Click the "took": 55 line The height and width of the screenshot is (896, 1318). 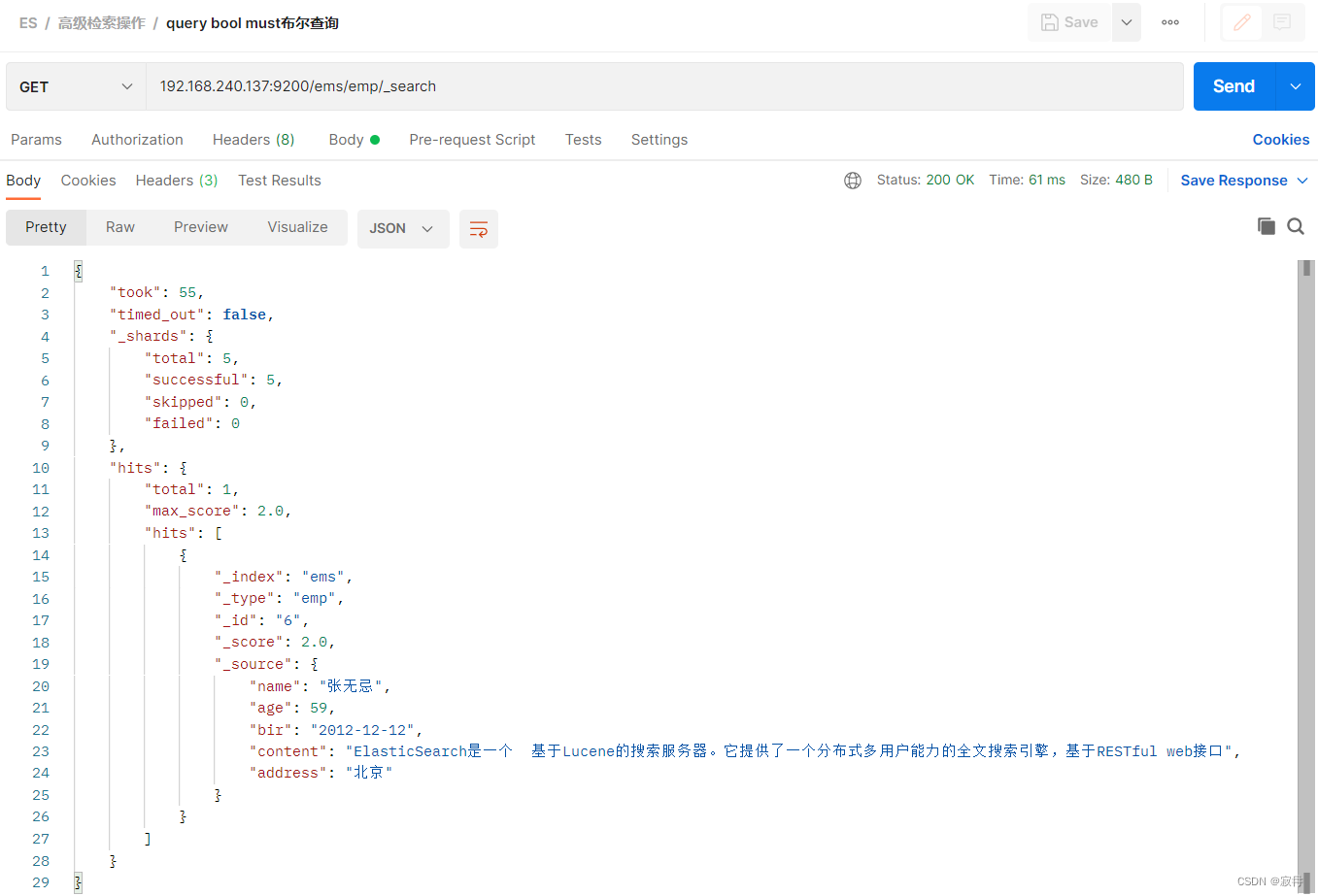[156, 293]
